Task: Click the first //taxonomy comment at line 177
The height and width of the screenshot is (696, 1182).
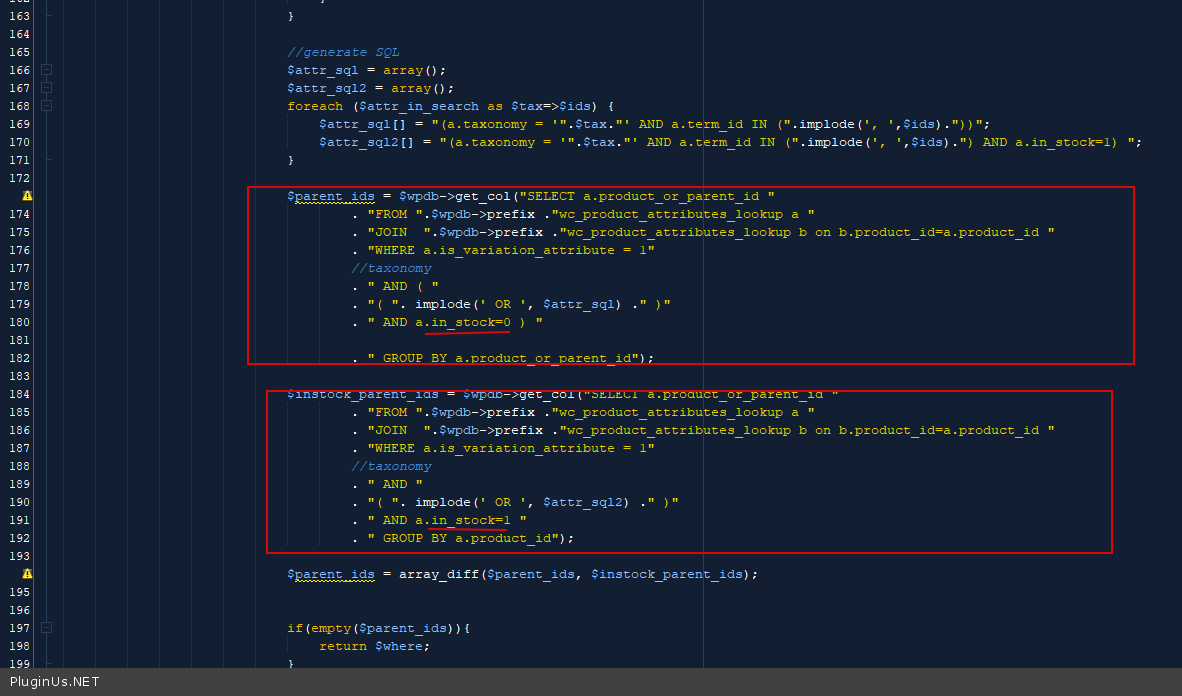Action: 391,268
